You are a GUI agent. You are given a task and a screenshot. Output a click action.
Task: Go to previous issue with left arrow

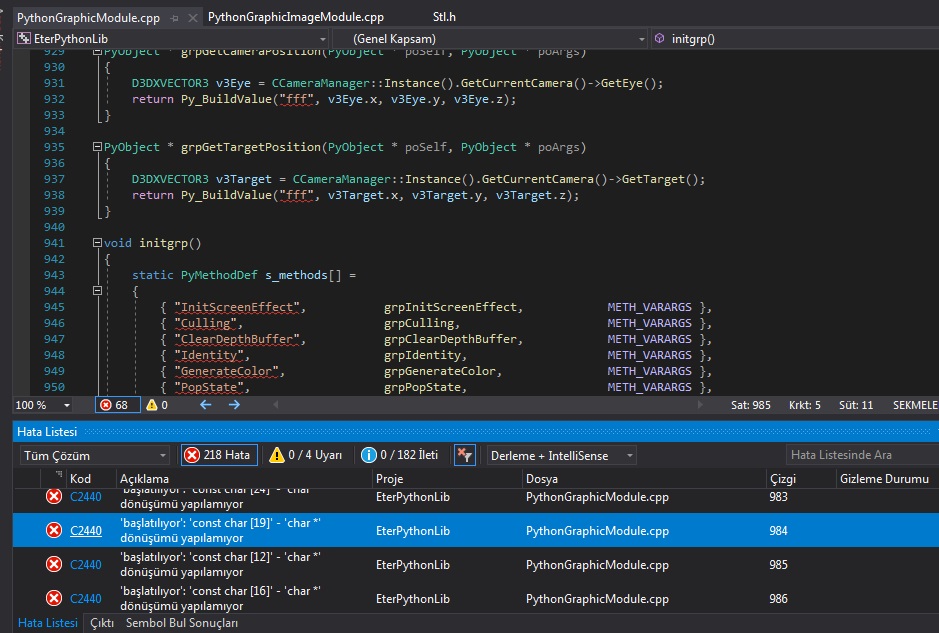[x=205, y=405]
